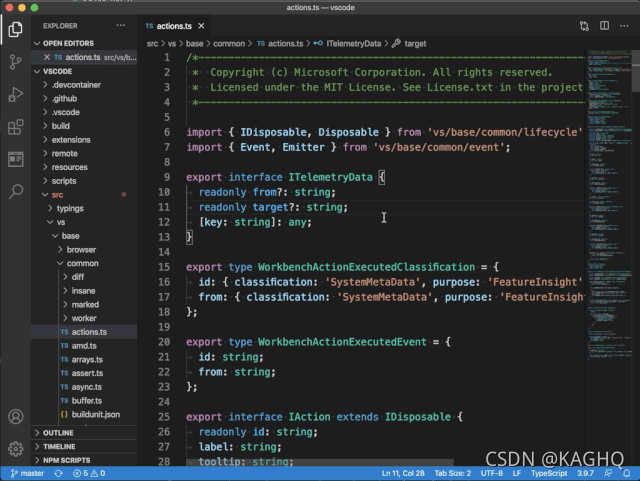
Task: Click Ln 11, Col 28 position indicator
Action: [x=403, y=473]
